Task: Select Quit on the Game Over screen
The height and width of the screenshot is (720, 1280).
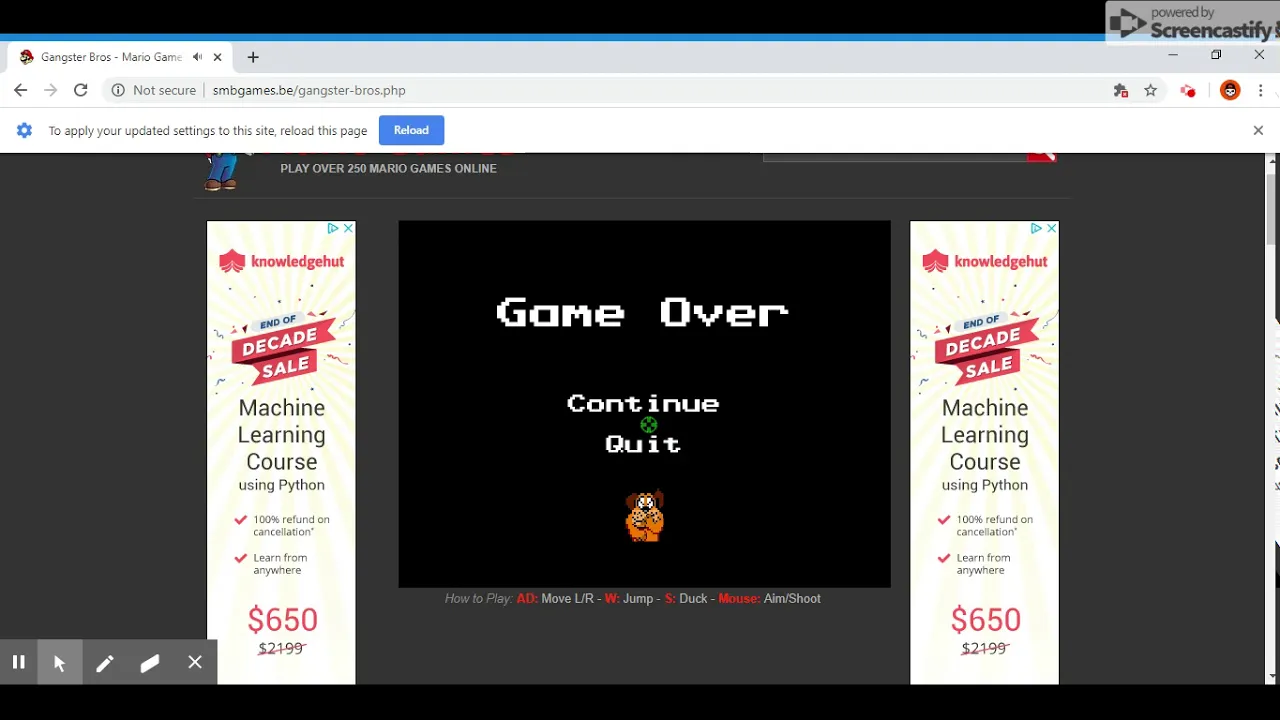Action: click(x=643, y=444)
